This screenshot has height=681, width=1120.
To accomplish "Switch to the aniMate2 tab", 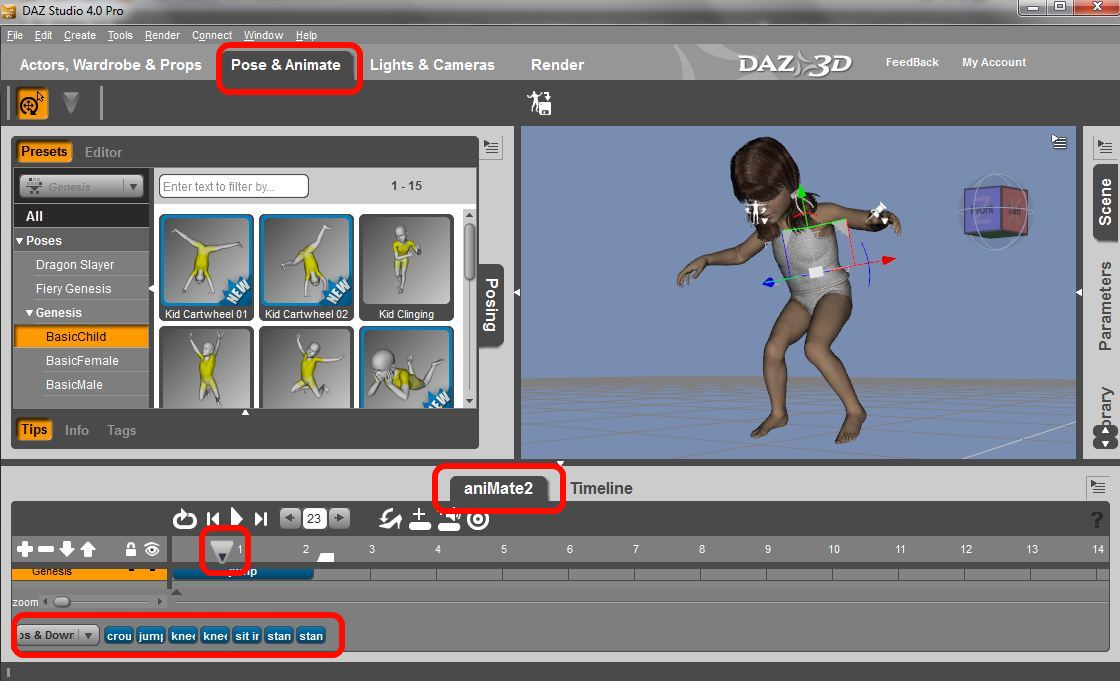I will (x=499, y=488).
